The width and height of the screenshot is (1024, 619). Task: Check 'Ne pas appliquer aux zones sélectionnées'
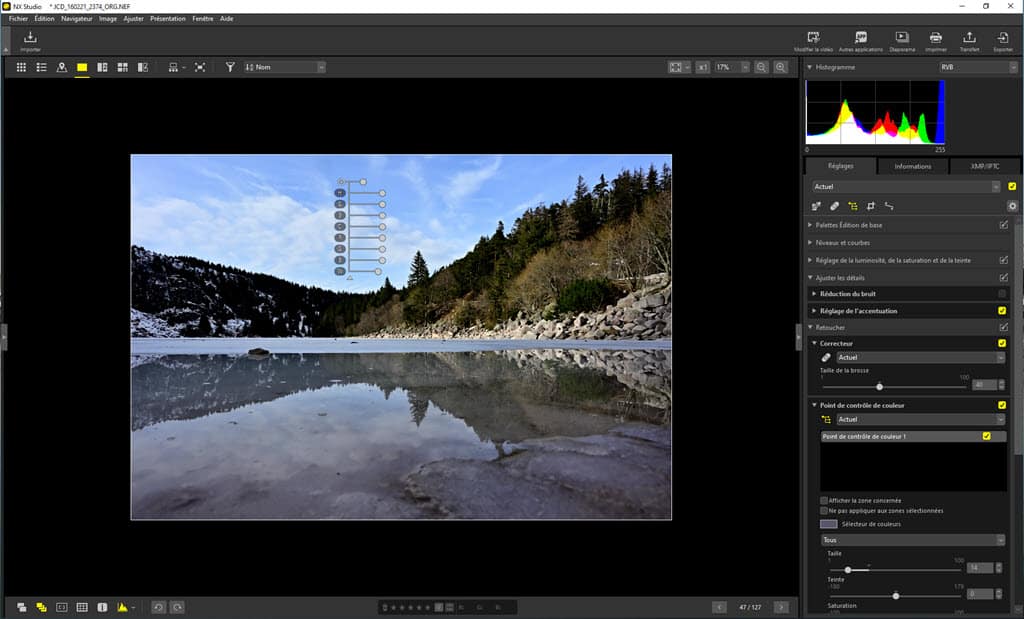click(x=824, y=511)
